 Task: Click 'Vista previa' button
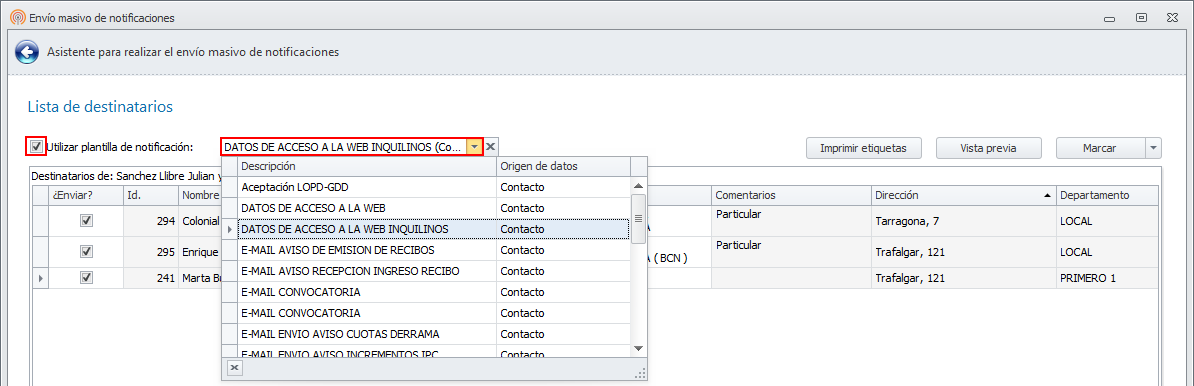click(988, 148)
